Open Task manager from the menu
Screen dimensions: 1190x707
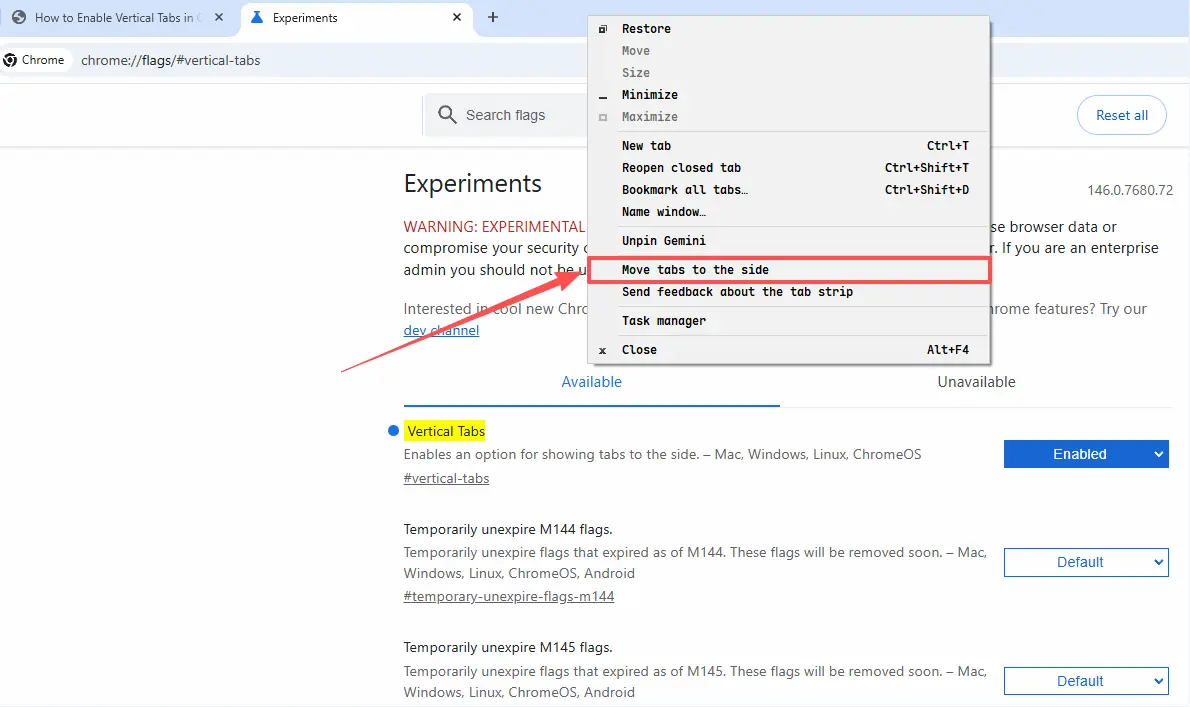665,321
